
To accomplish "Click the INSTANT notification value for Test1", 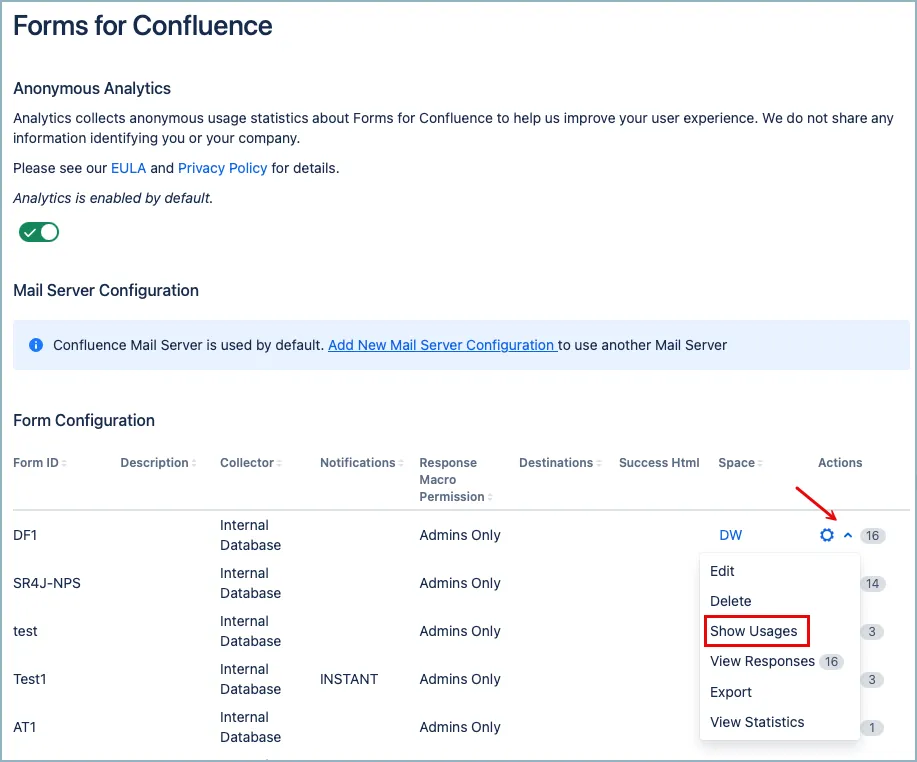I will tap(349, 679).
